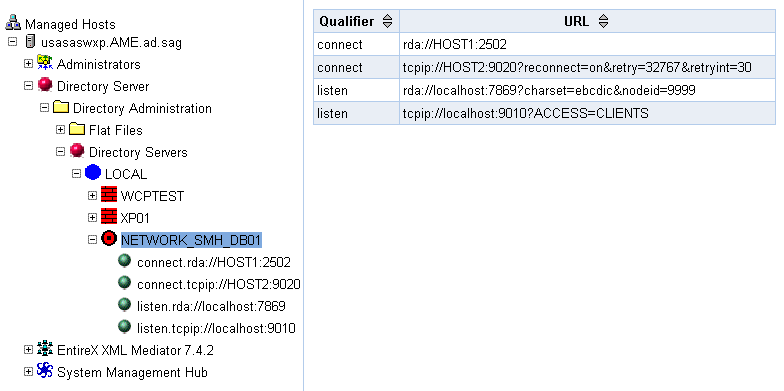Collapse the NETWORK_SMH_DB01 node
Image resolution: width=784 pixels, height=391 pixels.
92,240
